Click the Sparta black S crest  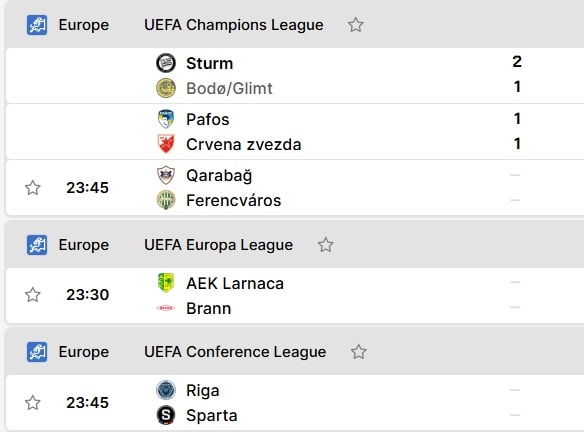[x=166, y=415]
